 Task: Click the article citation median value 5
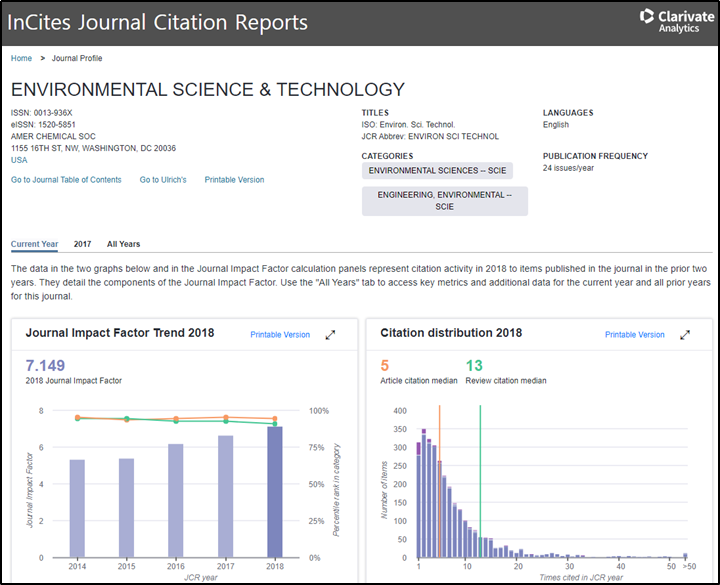384,366
